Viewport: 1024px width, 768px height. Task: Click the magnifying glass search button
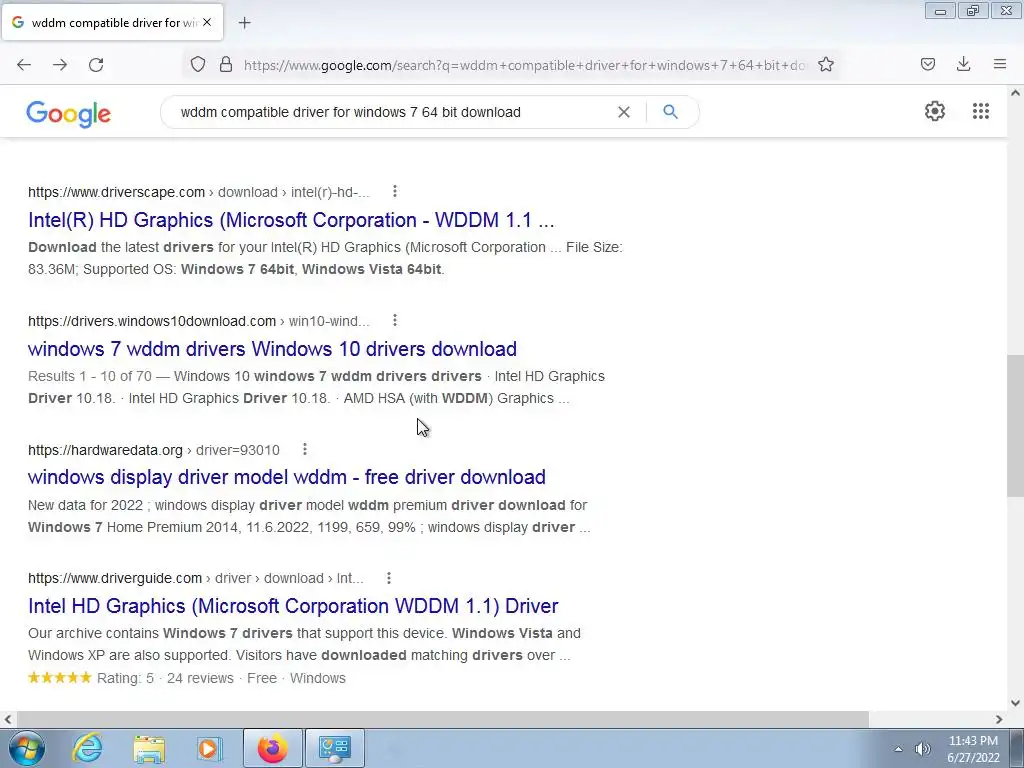[670, 112]
